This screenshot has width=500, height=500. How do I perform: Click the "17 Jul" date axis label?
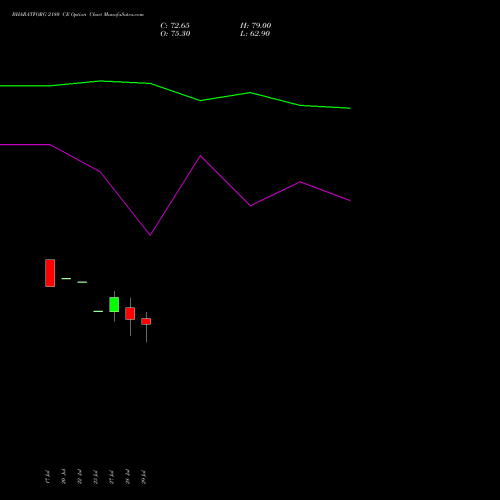point(47,477)
